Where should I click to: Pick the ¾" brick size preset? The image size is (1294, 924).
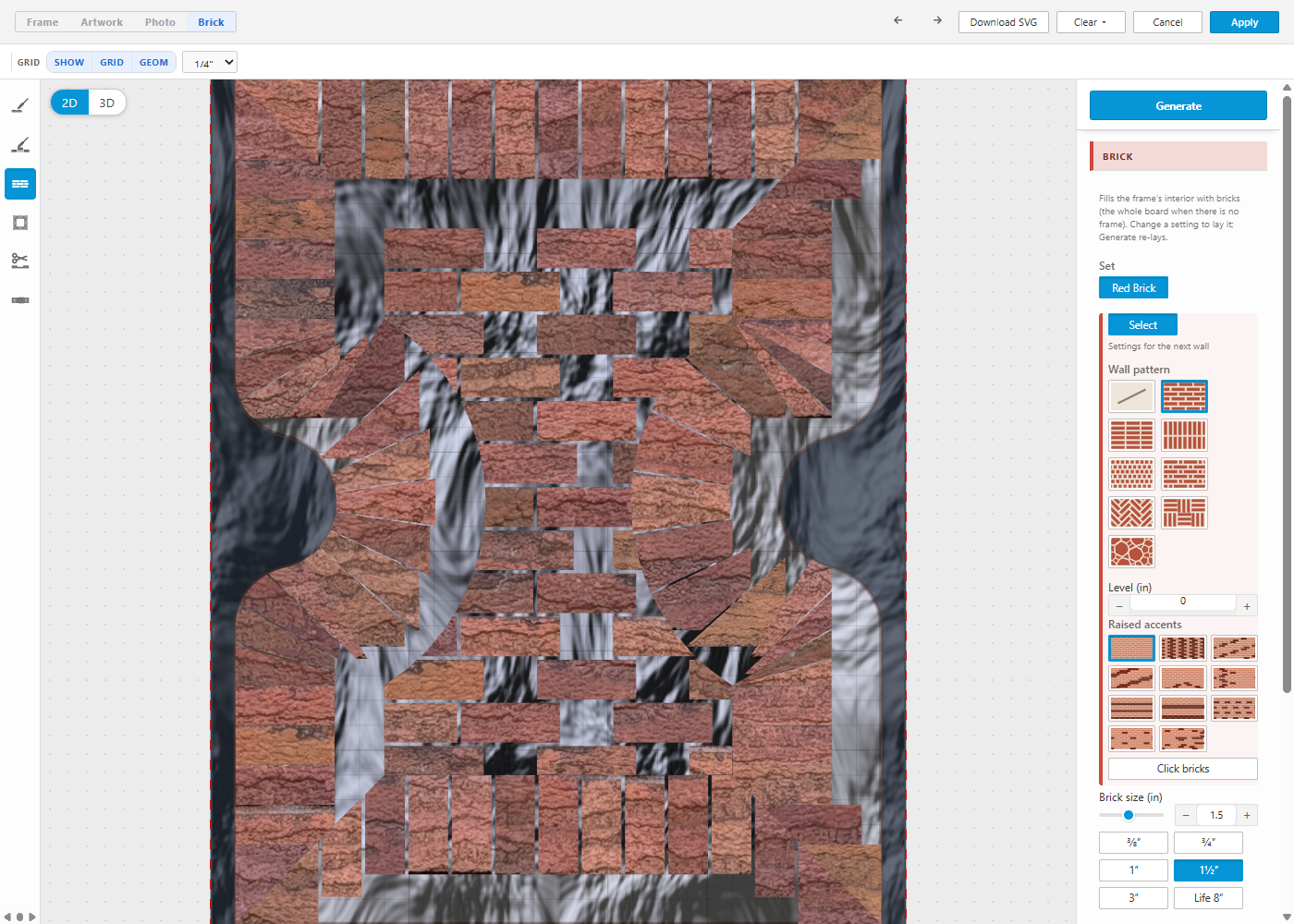click(1208, 843)
